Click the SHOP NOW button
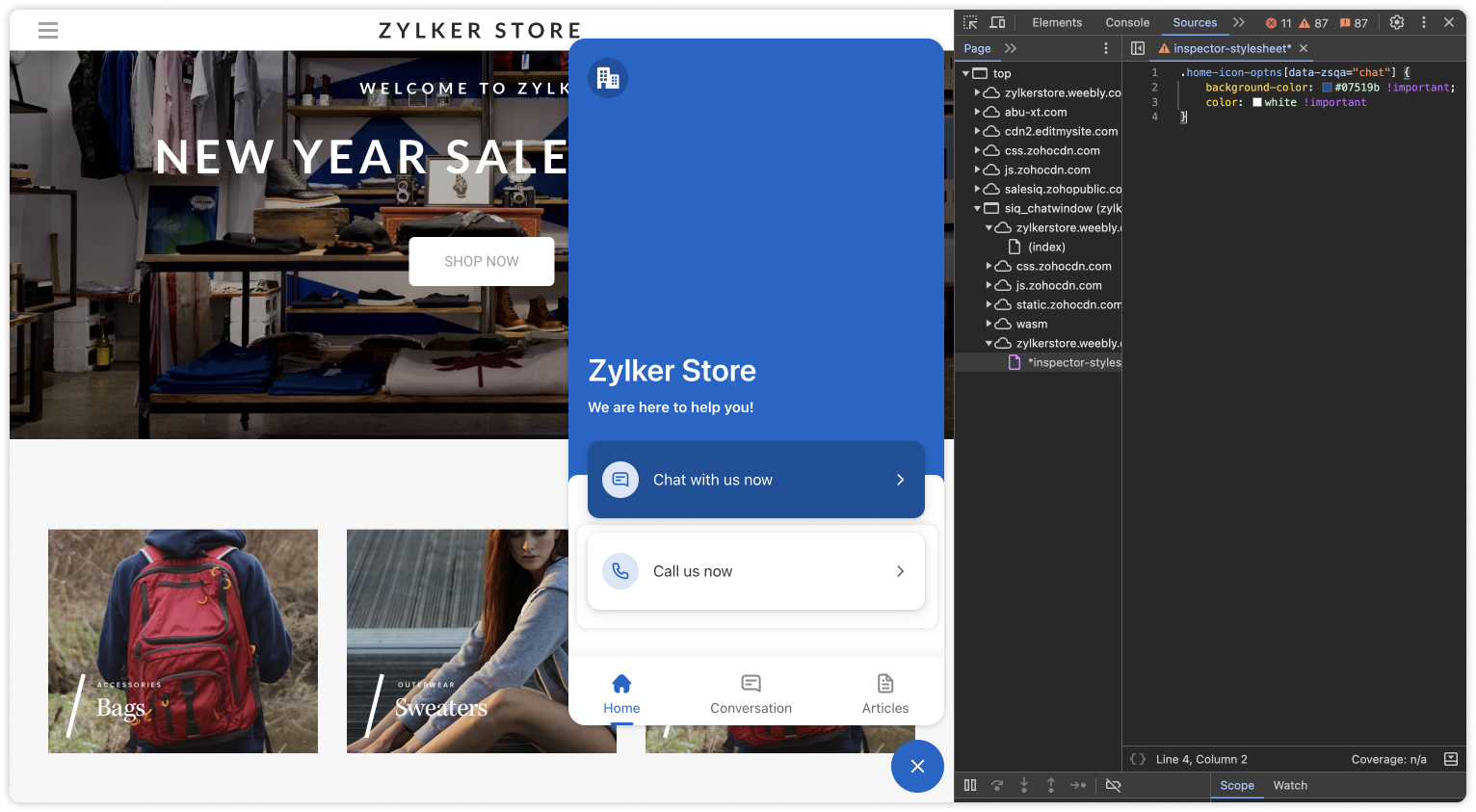Image resolution: width=1476 pixels, height=812 pixels. click(482, 261)
